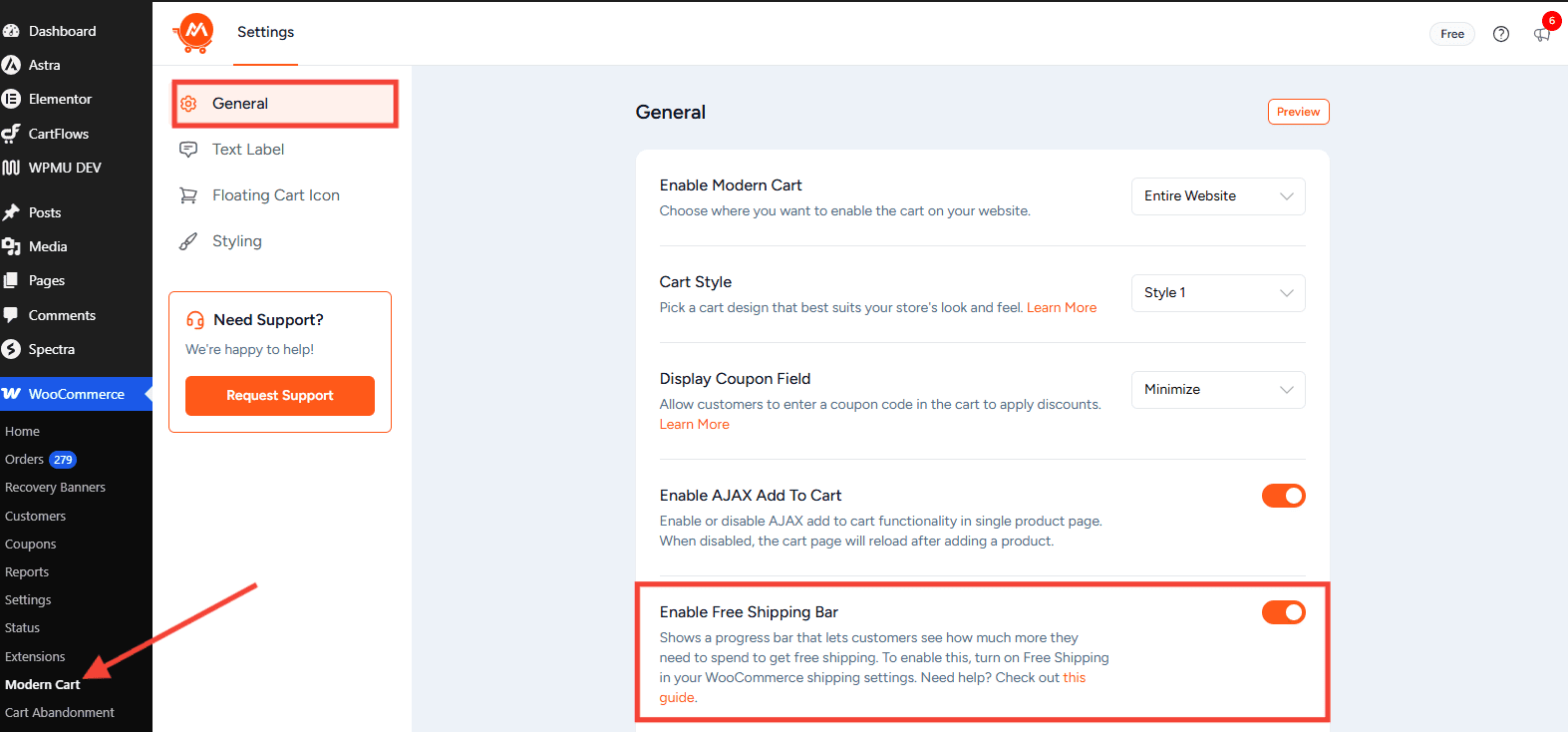The width and height of the screenshot is (1568, 732).
Task: Open the announcements megaphone icon
Action: coord(1542,34)
